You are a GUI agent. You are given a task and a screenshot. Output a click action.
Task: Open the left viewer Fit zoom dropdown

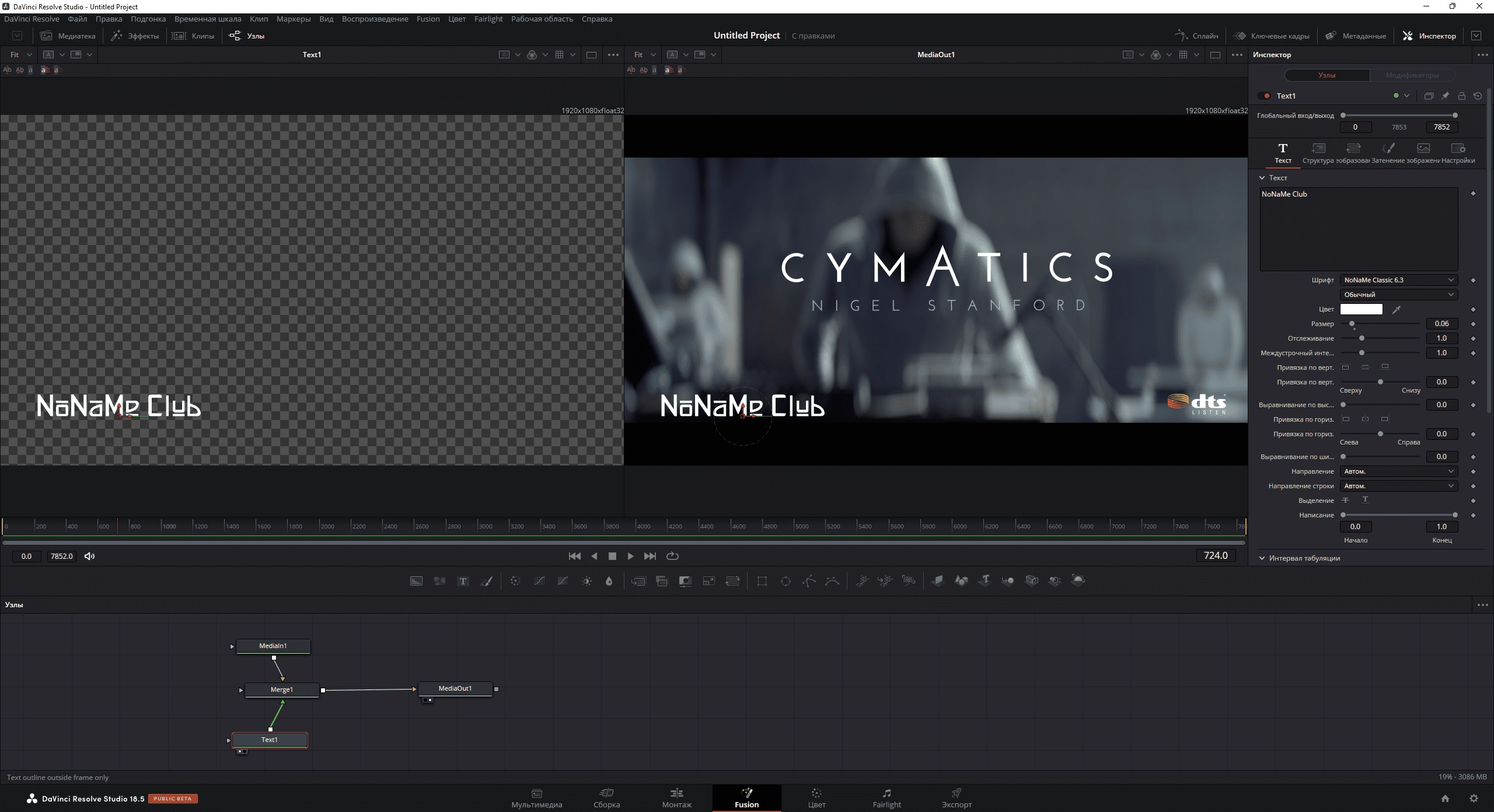click(x=20, y=54)
